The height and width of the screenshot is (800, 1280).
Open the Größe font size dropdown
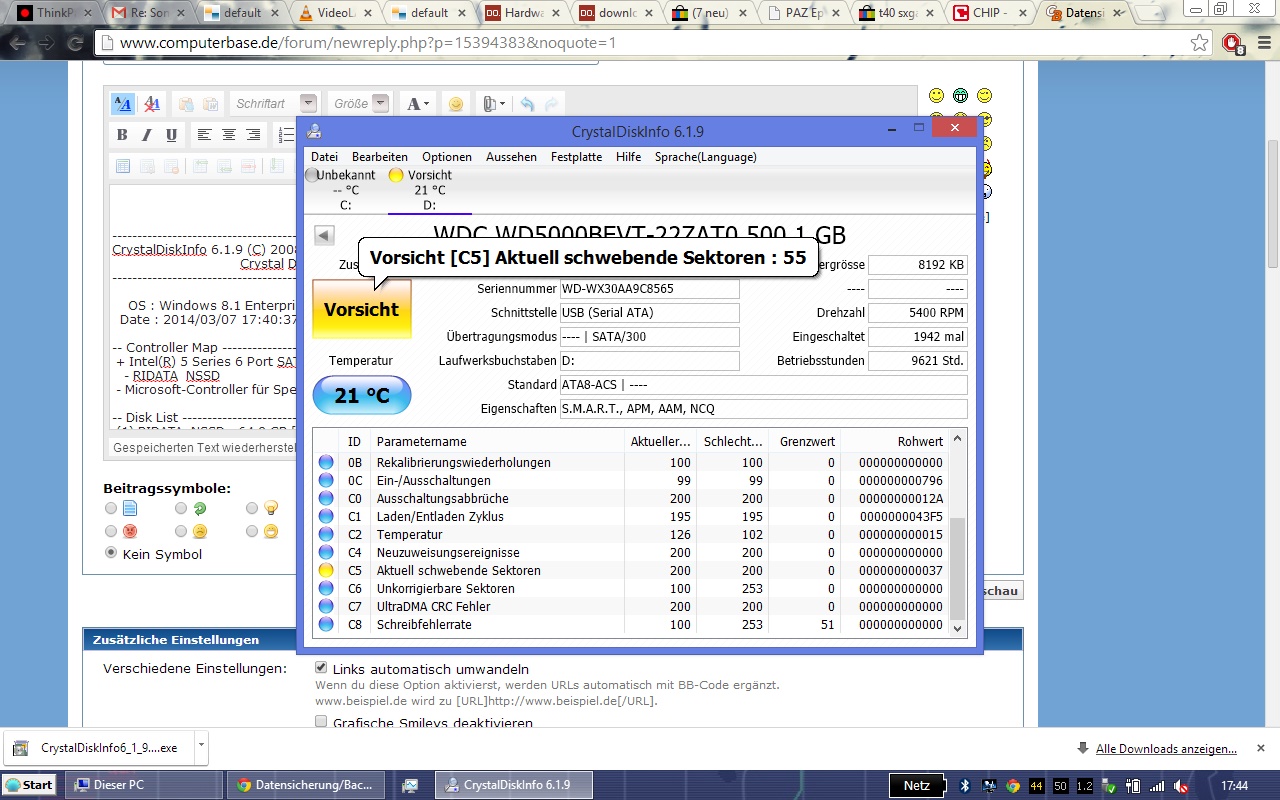[x=360, y=104]
